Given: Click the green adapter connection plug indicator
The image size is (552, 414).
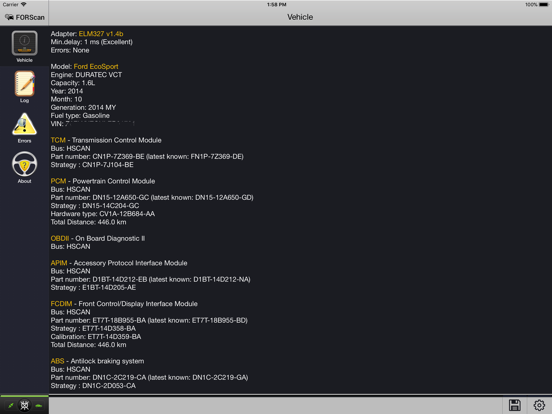Looking at the screenshot, I should point(11,406).
